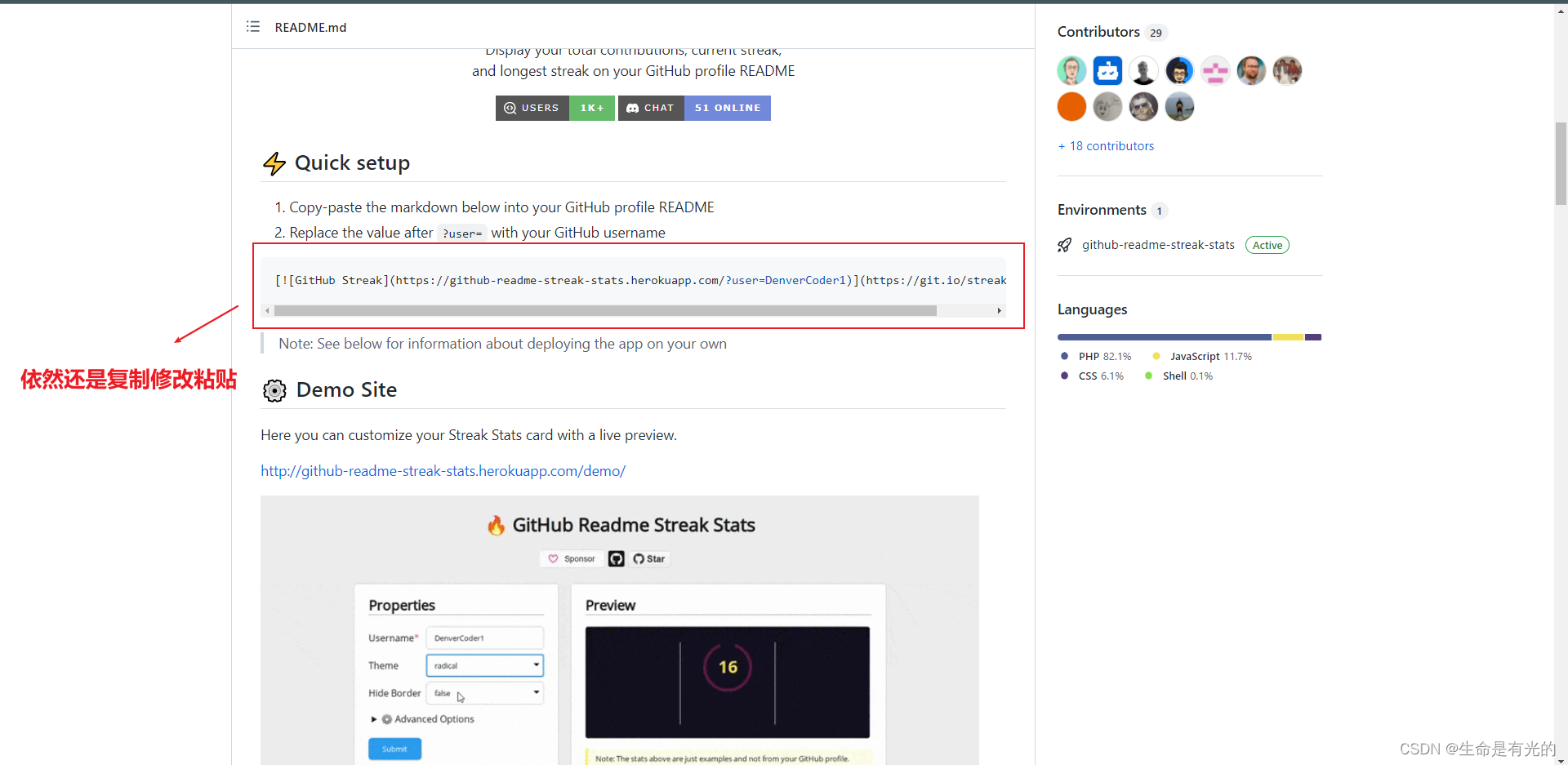Screen dimensions: 1568x765
Task: Click the code block right scroll arrow
Action: tap(999, 311)
